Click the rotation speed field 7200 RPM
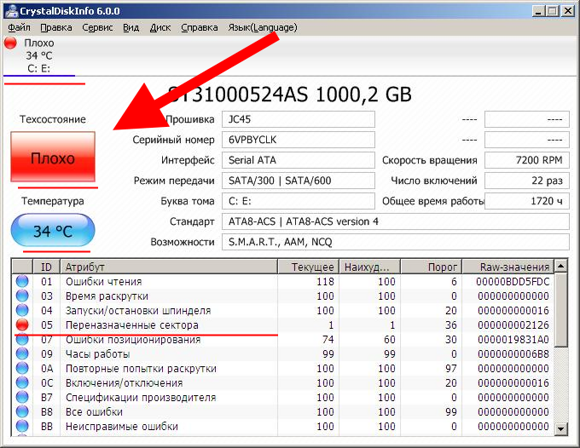 527,160
